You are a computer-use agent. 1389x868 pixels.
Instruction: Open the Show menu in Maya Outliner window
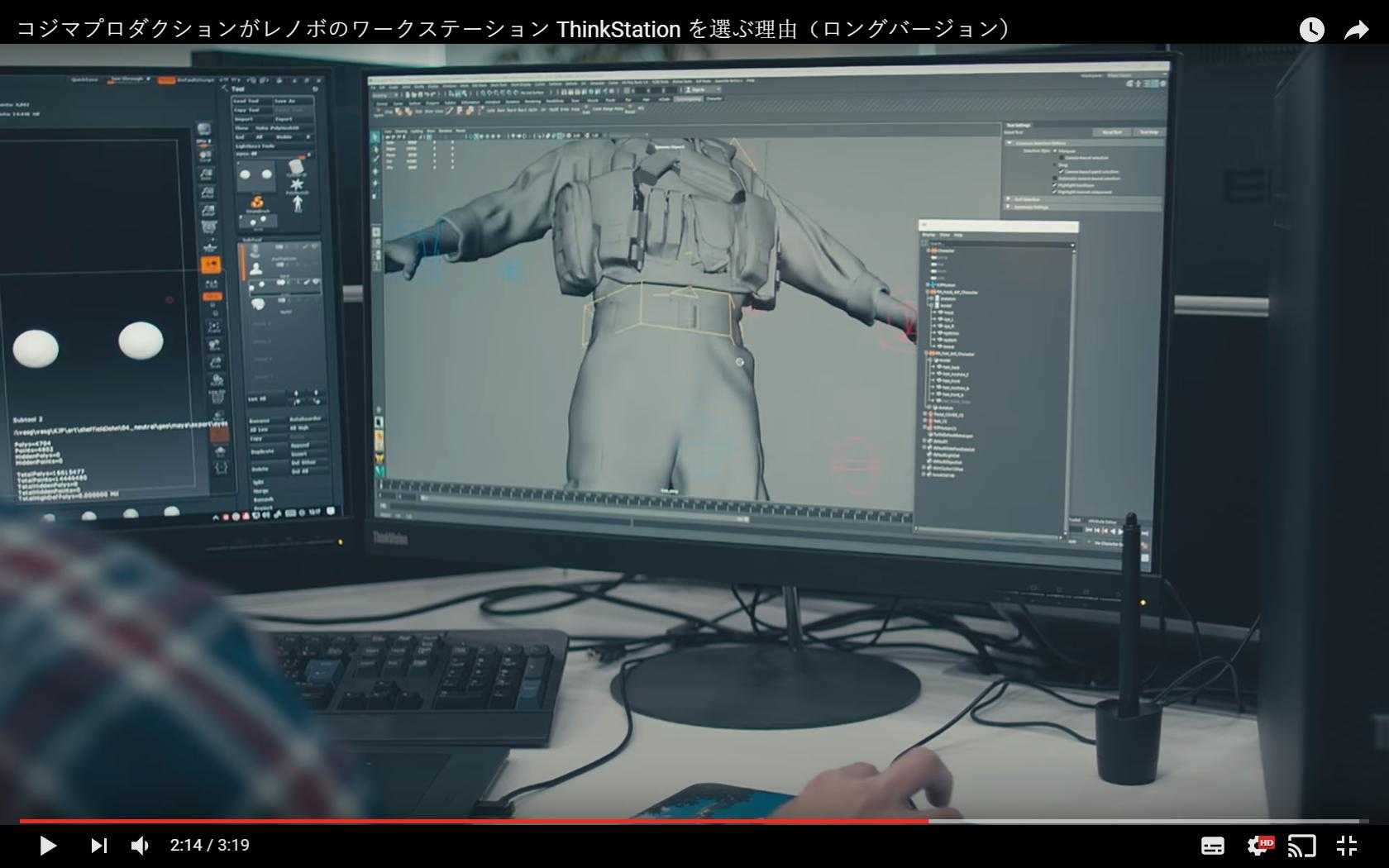pos(944,235)
